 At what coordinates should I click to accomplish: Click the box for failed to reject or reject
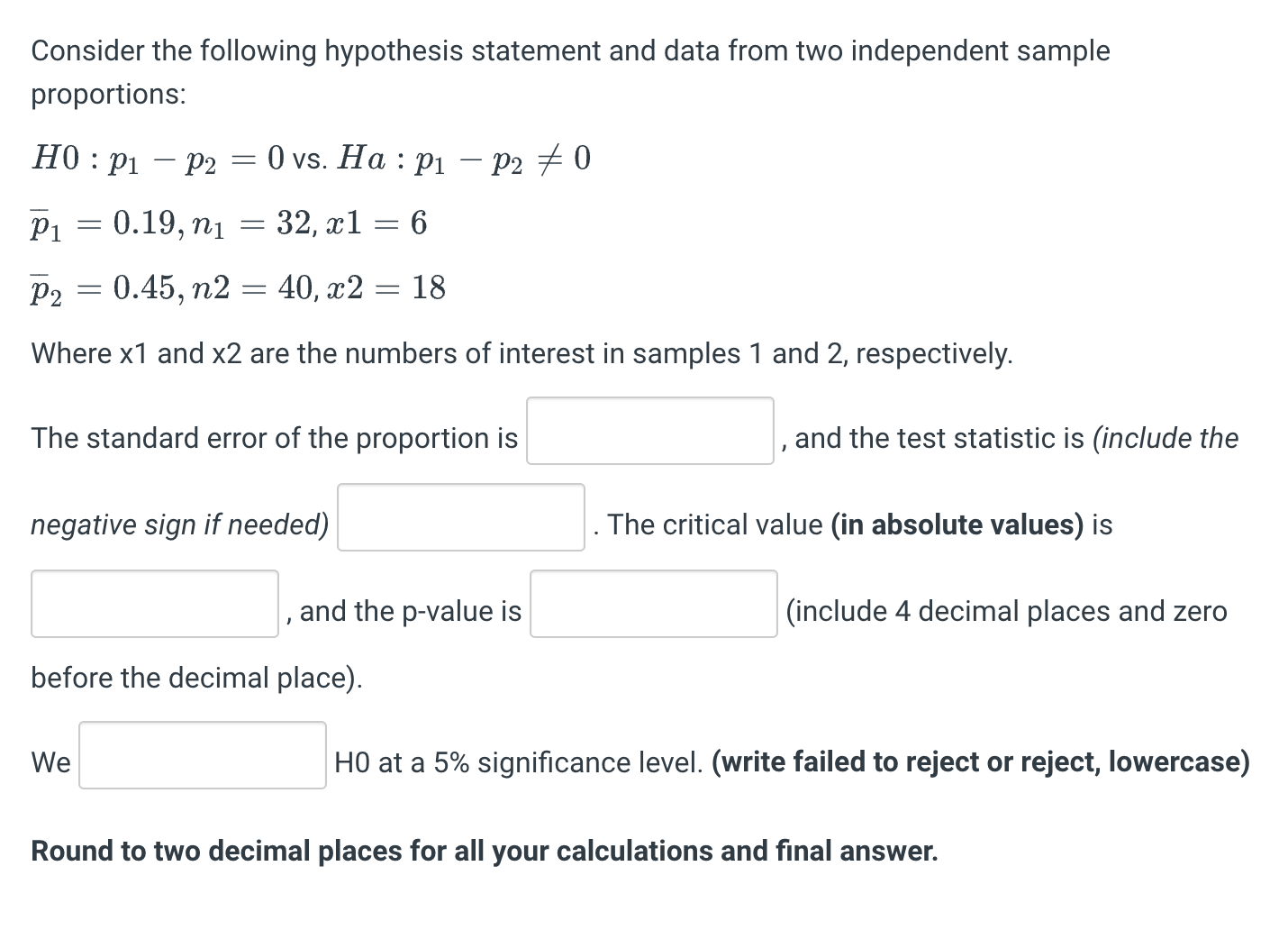[x=202, y=755]
